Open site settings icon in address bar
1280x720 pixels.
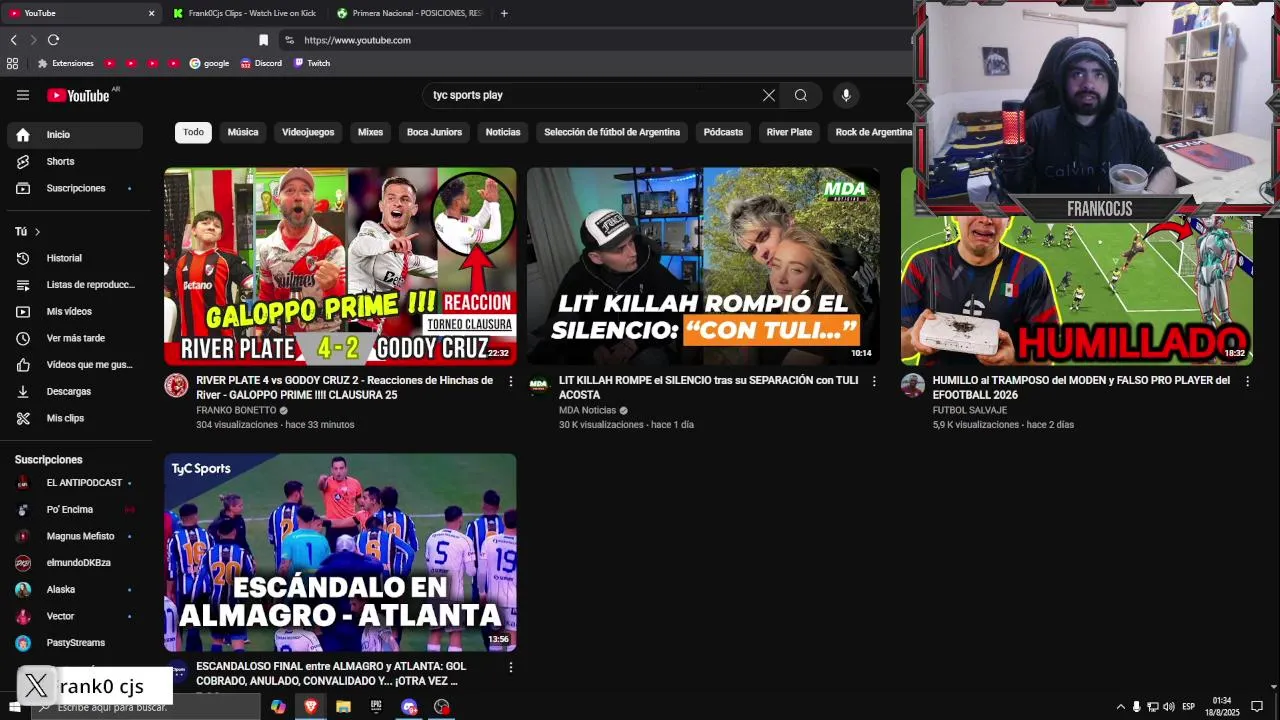pyautogui.click(x=289, y=40)
